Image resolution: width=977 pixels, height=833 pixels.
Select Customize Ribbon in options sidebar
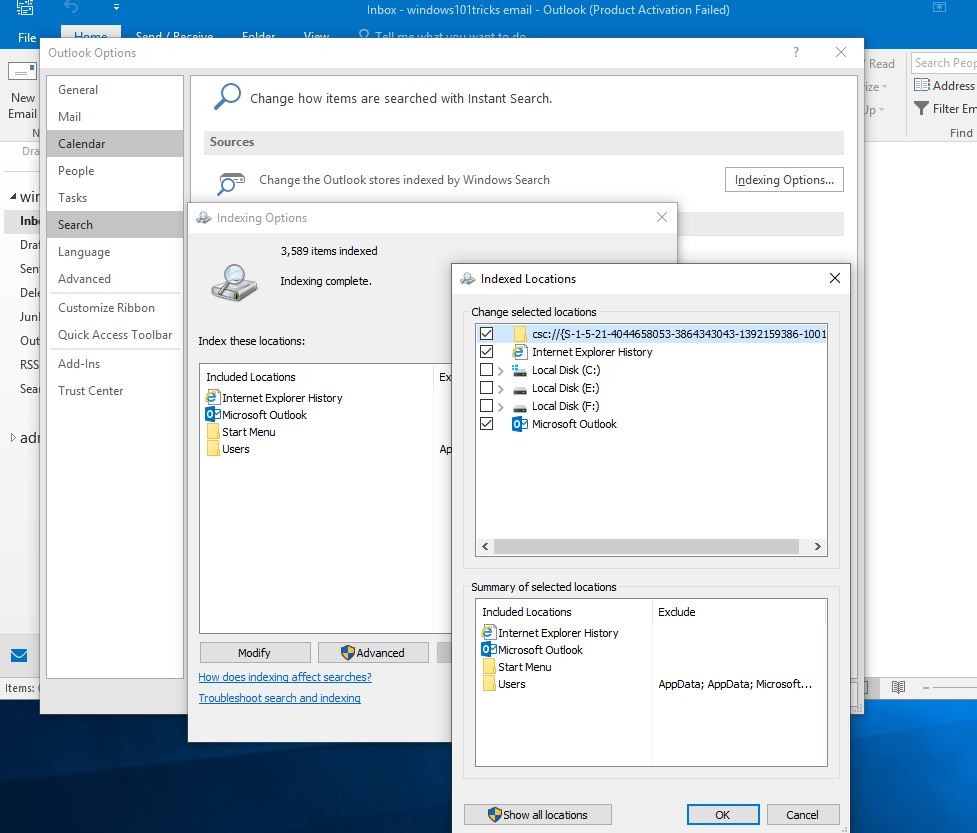(x=115, y=308)
